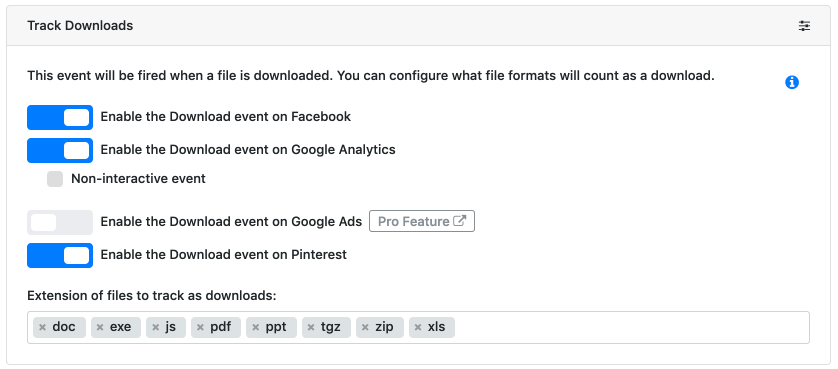
Task: Turn off the Pinterest Download event
Action: 60,255
